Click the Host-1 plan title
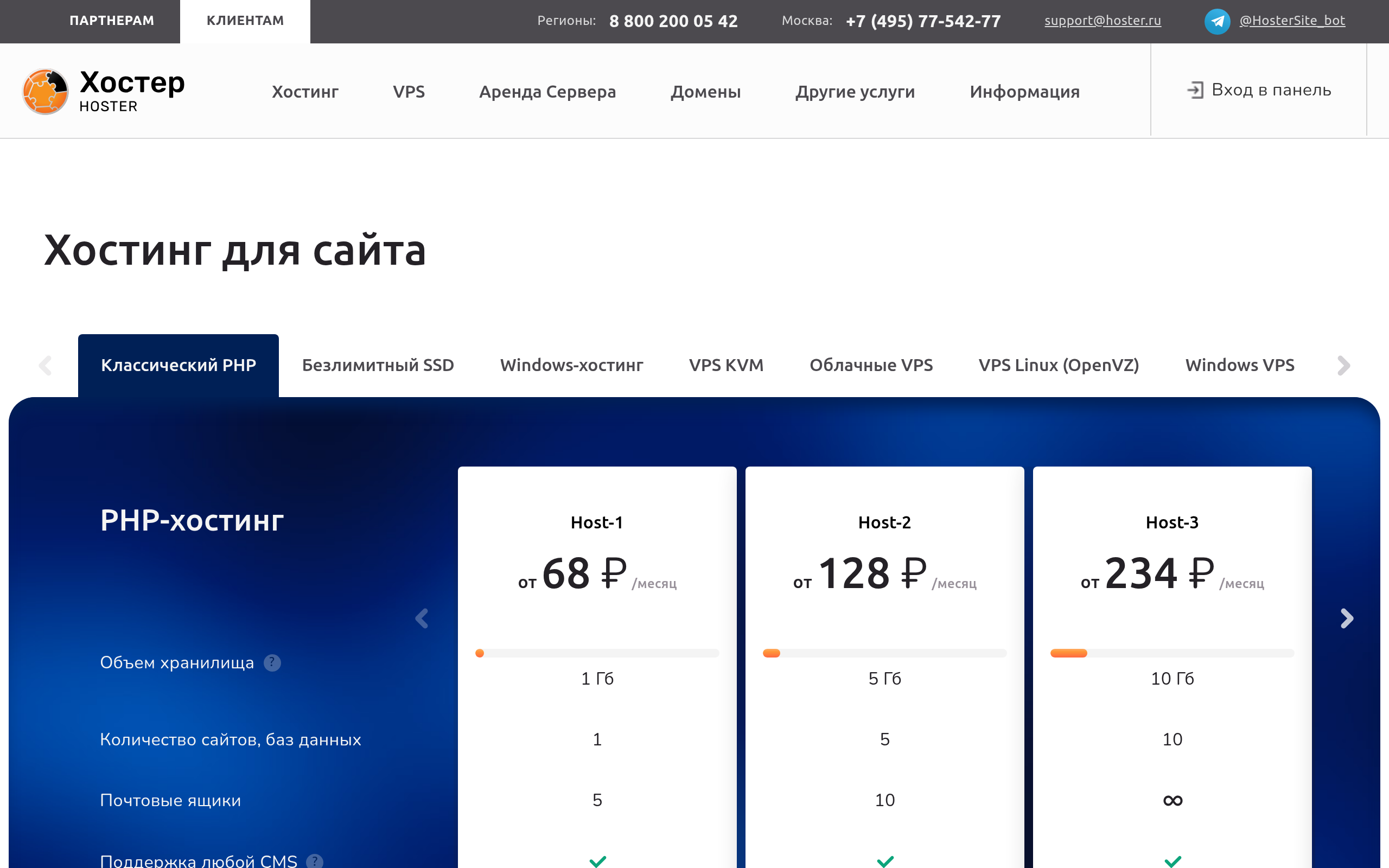This screenshot has width=1389, height=868. [x=597, y=522]
